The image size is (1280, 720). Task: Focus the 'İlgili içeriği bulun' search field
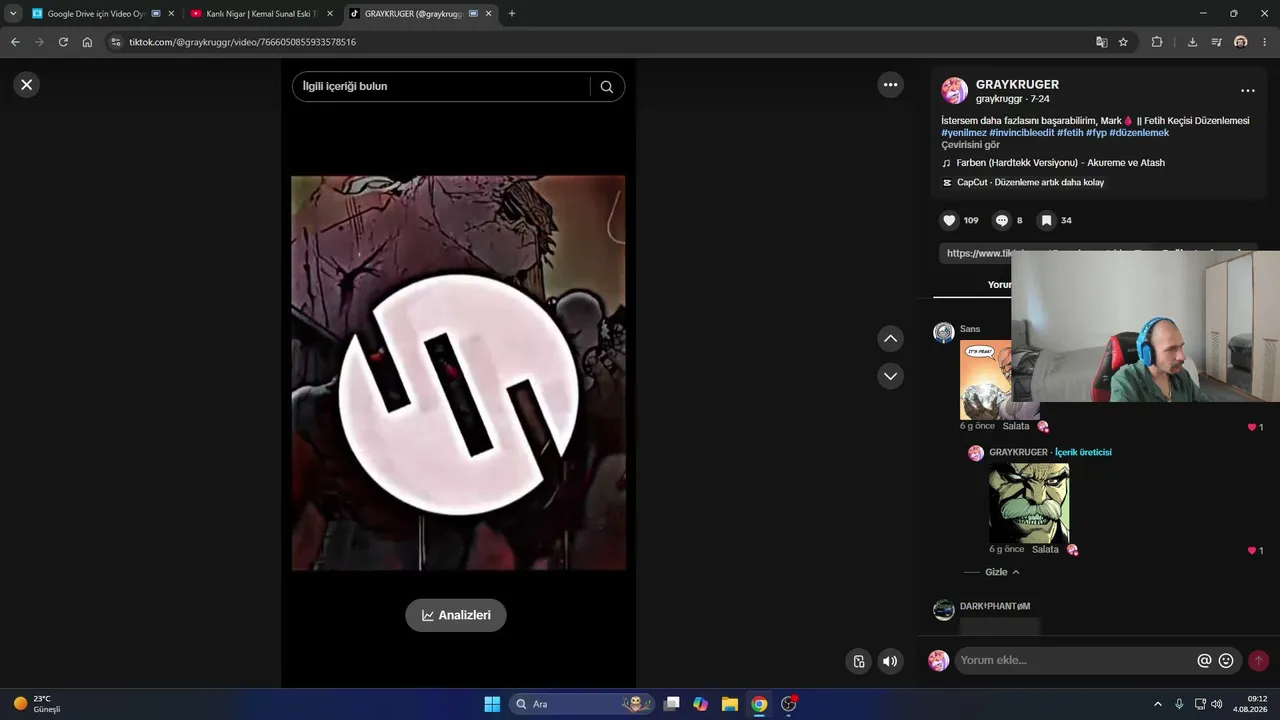(440, 87)
